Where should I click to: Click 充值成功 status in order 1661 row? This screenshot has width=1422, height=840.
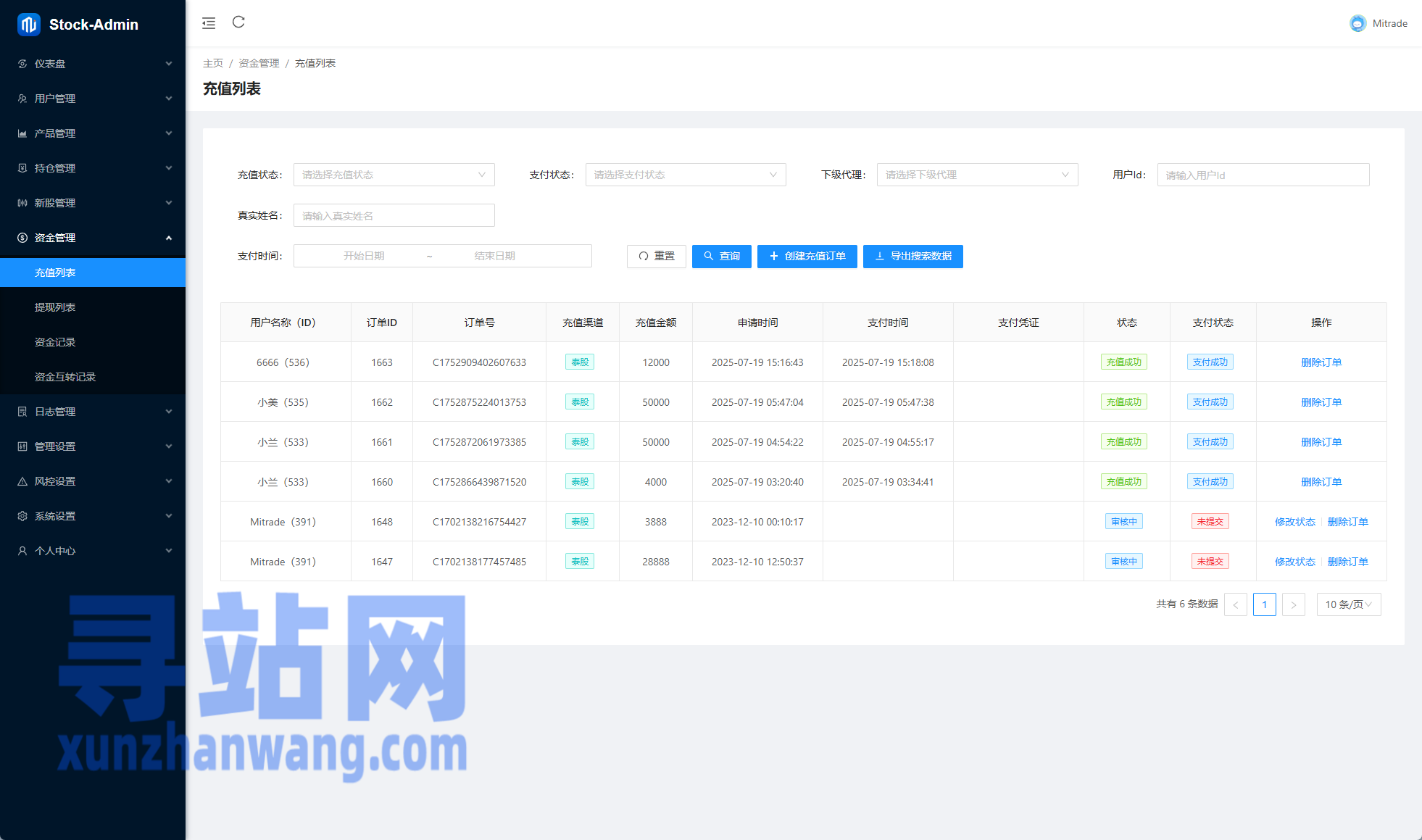click(x=1124, y=442)
